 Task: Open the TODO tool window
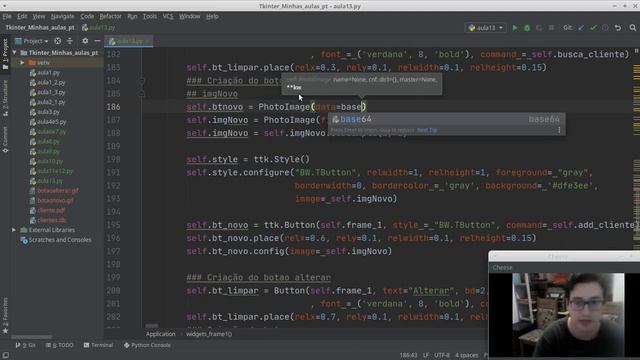pos(60,345)
